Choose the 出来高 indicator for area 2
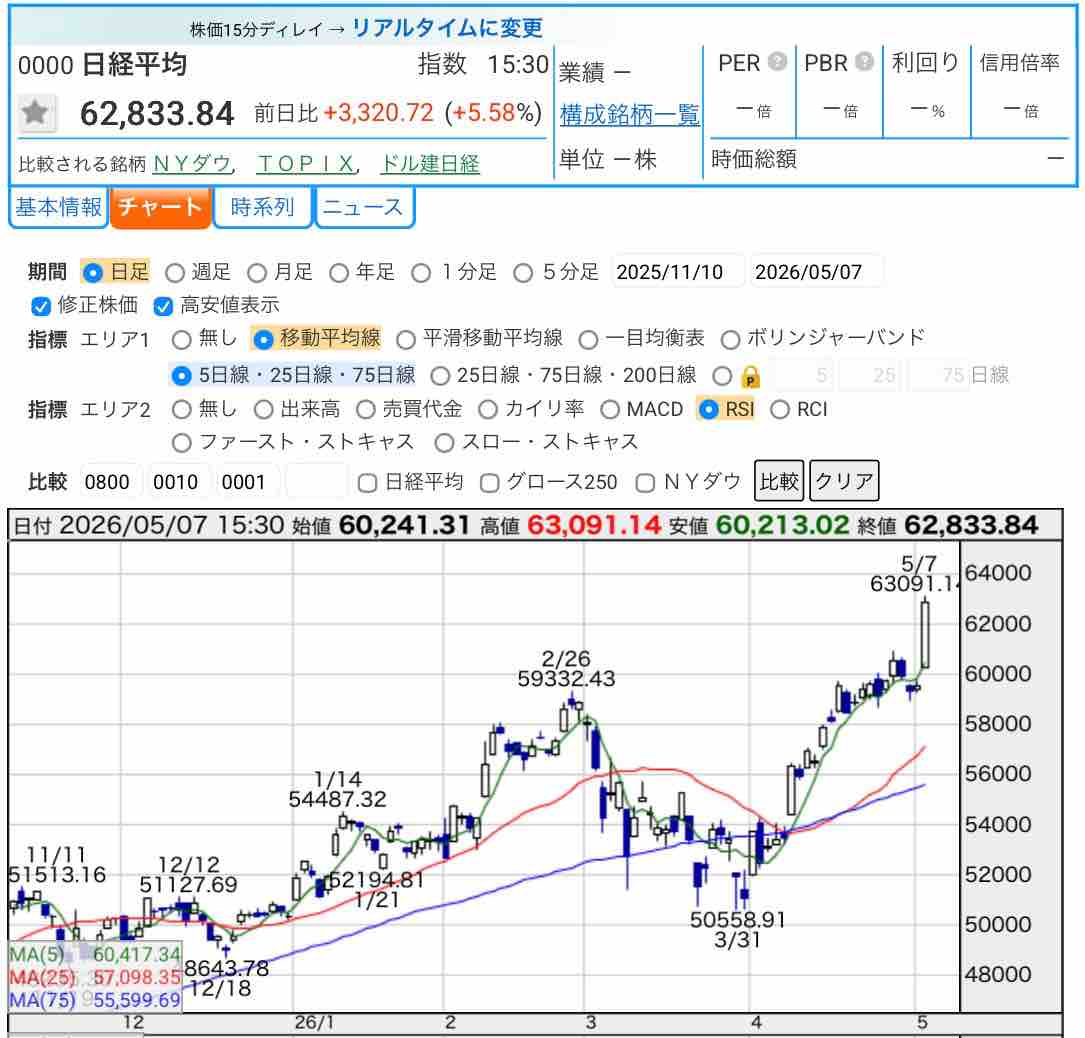 point(263,410)
